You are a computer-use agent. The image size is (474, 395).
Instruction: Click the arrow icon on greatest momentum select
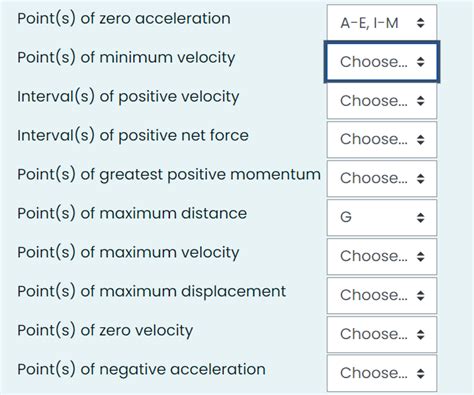[x=421, y=178]
